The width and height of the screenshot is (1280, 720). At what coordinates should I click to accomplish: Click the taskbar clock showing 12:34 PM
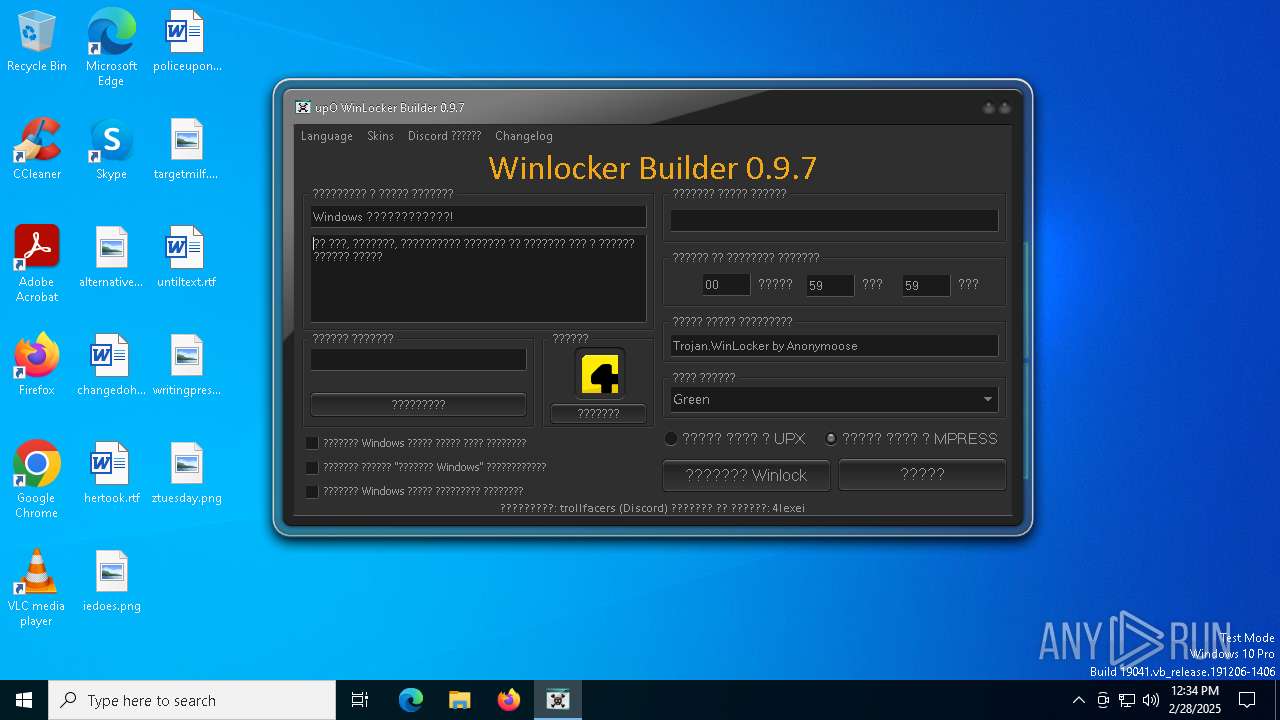[x=1194, y=700]
